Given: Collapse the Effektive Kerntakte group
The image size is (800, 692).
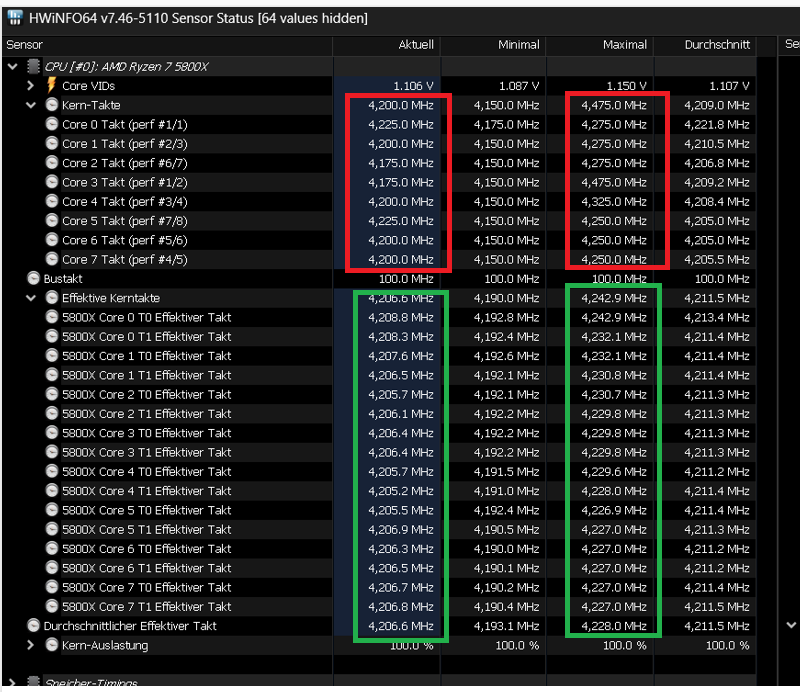Looking at the screenshot, I should coord(31,298).
